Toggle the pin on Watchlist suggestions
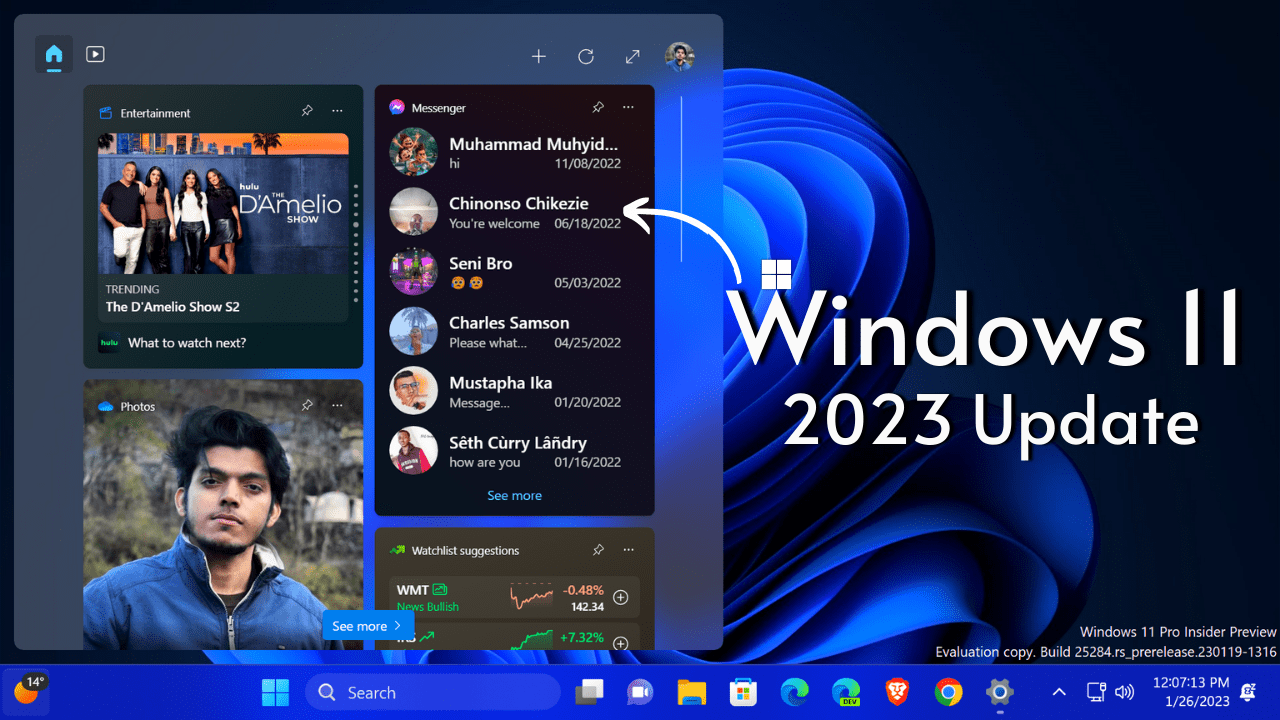Image resolution: width=1280 pixels, height=720 pixels. (x=598, y=550)
